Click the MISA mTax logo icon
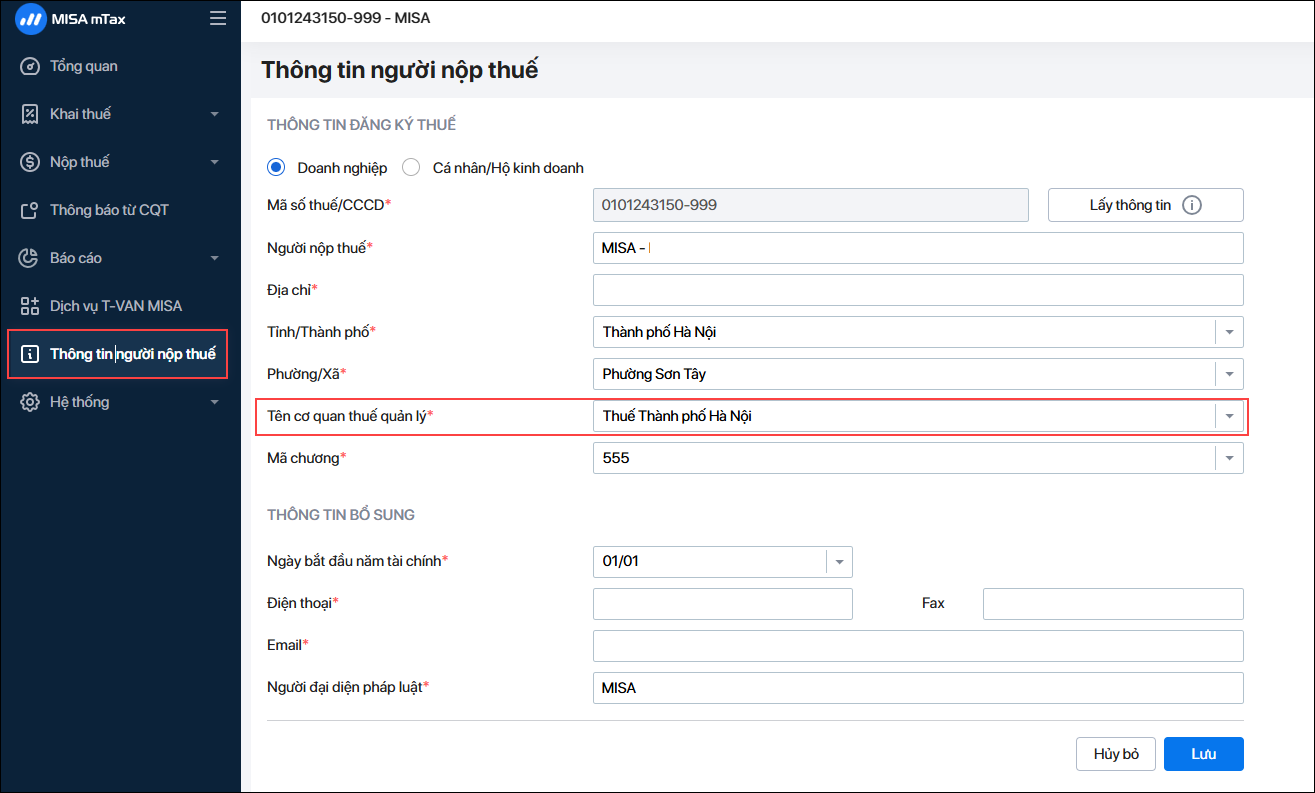The width and height of the screenshot is (1315, 793). (x=30, y=18)
